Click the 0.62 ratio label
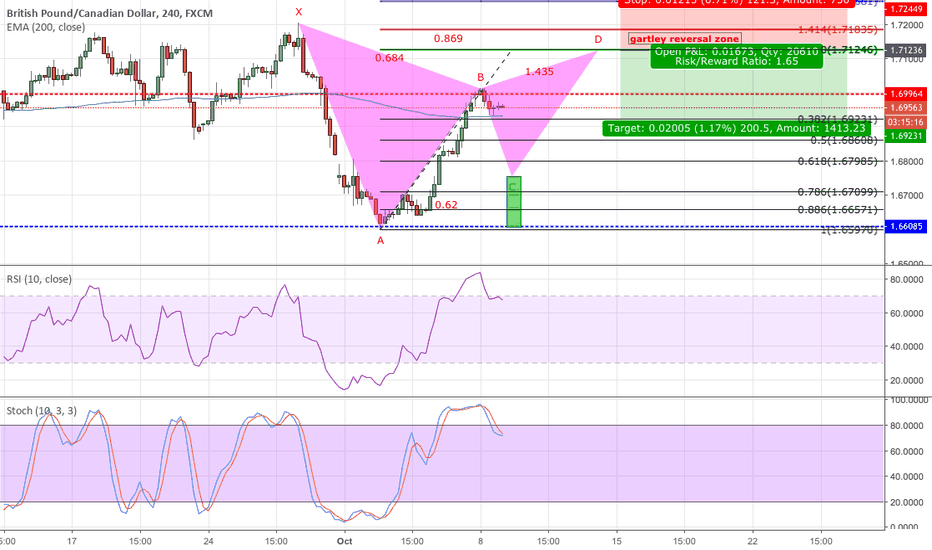Viewport: 932px width, 550px height. coord(446,205)
